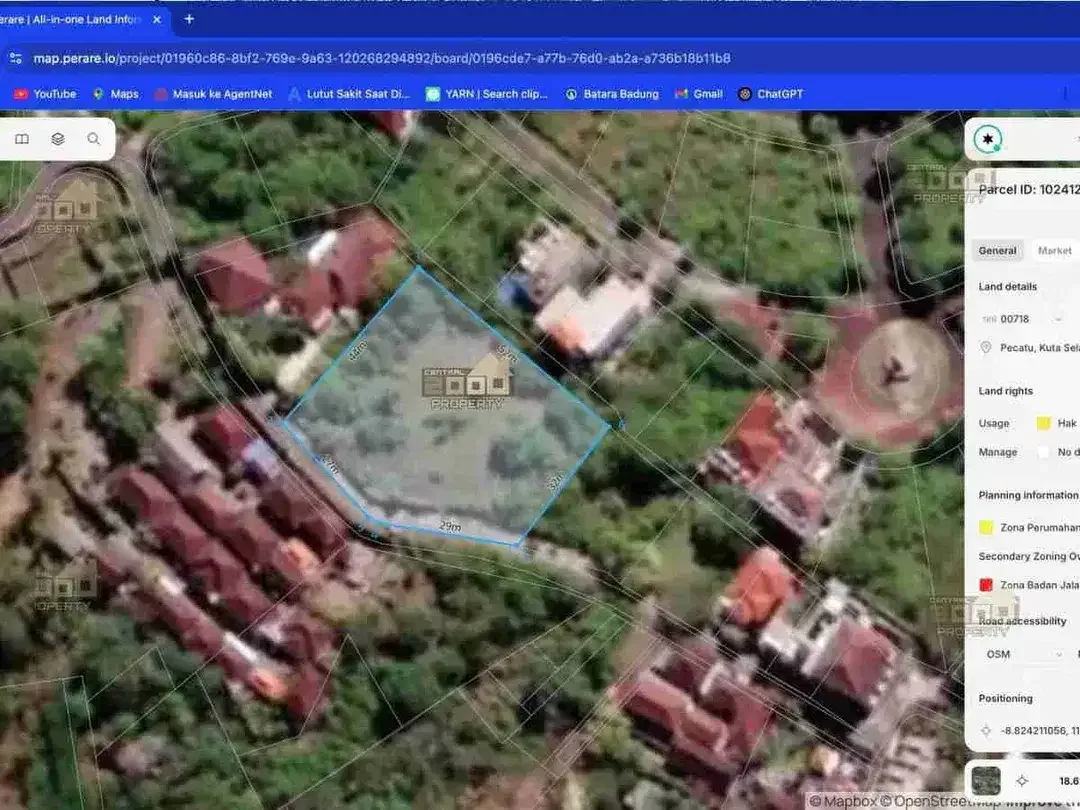Open the YARN Search clip bookmark
1080x810 pixels.
click(x=487, y=94)
